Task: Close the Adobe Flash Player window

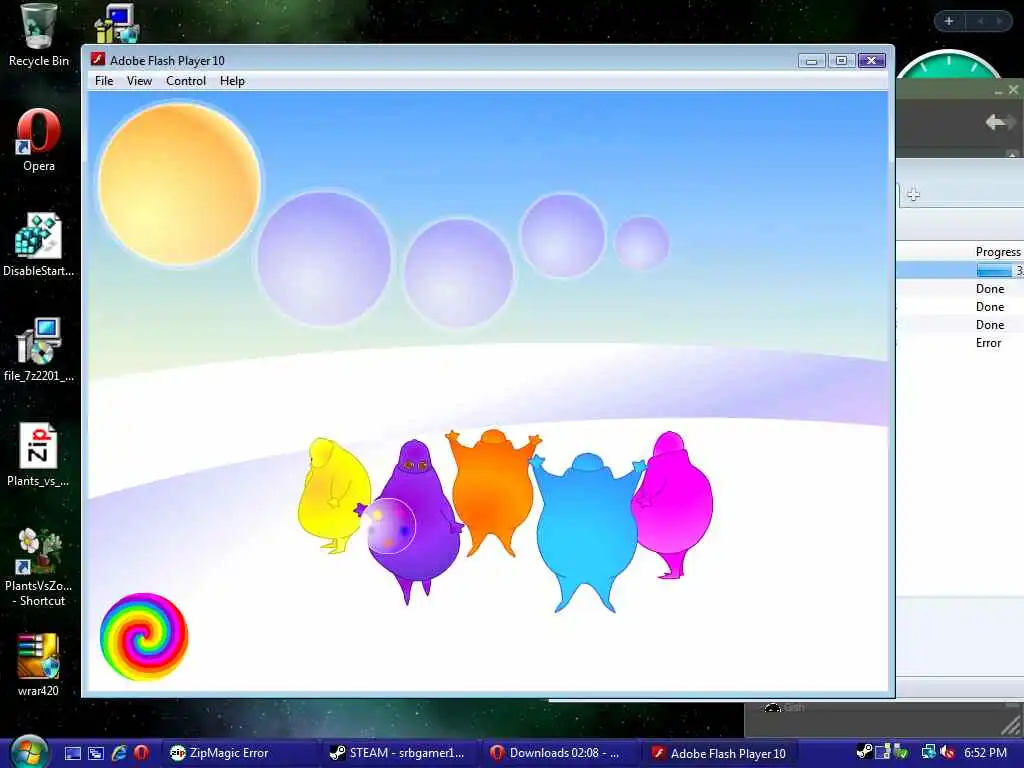Action: (872, 61)
